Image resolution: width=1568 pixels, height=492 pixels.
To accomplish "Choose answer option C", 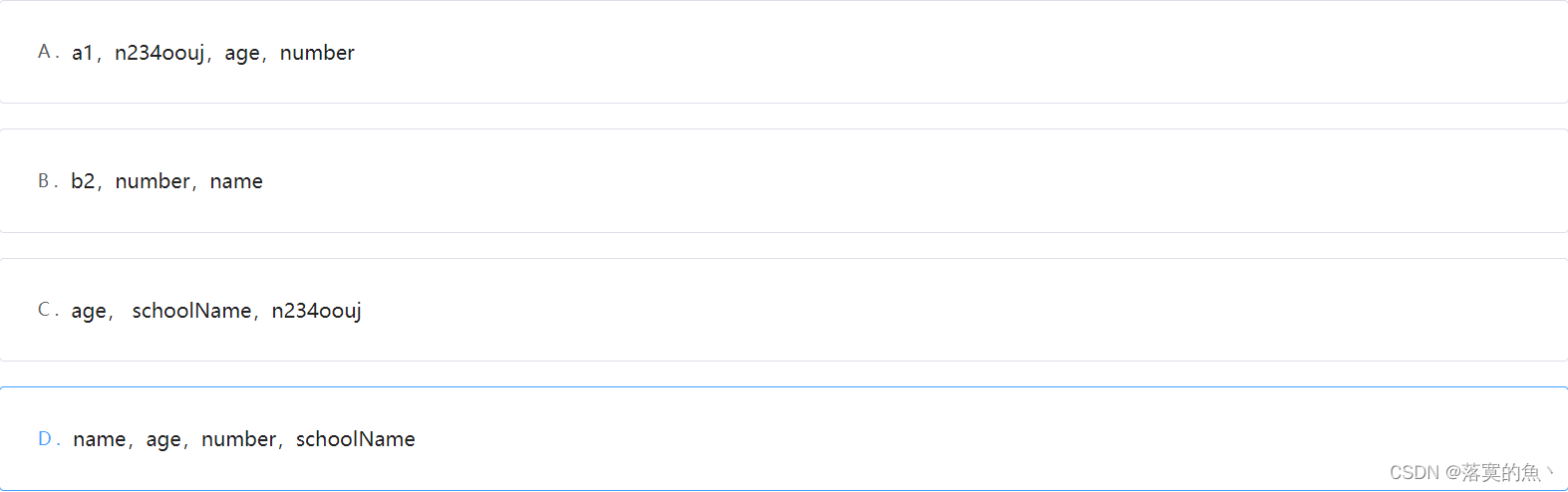I will click(x=784, y=310).
